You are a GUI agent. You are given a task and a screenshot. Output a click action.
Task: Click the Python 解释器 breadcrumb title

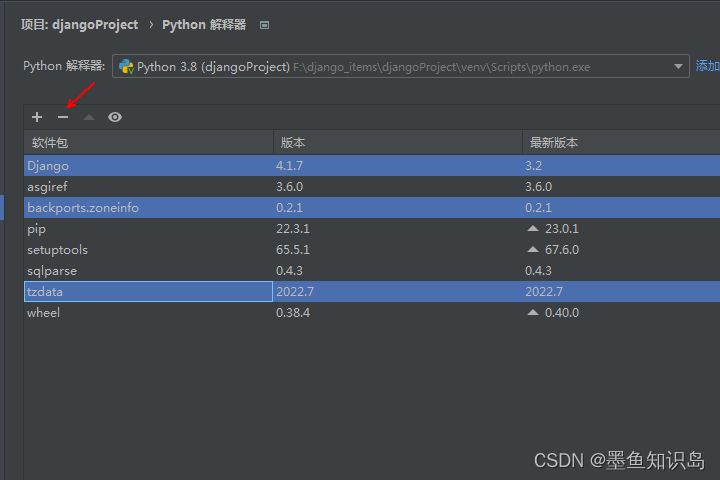coord(204,25)
